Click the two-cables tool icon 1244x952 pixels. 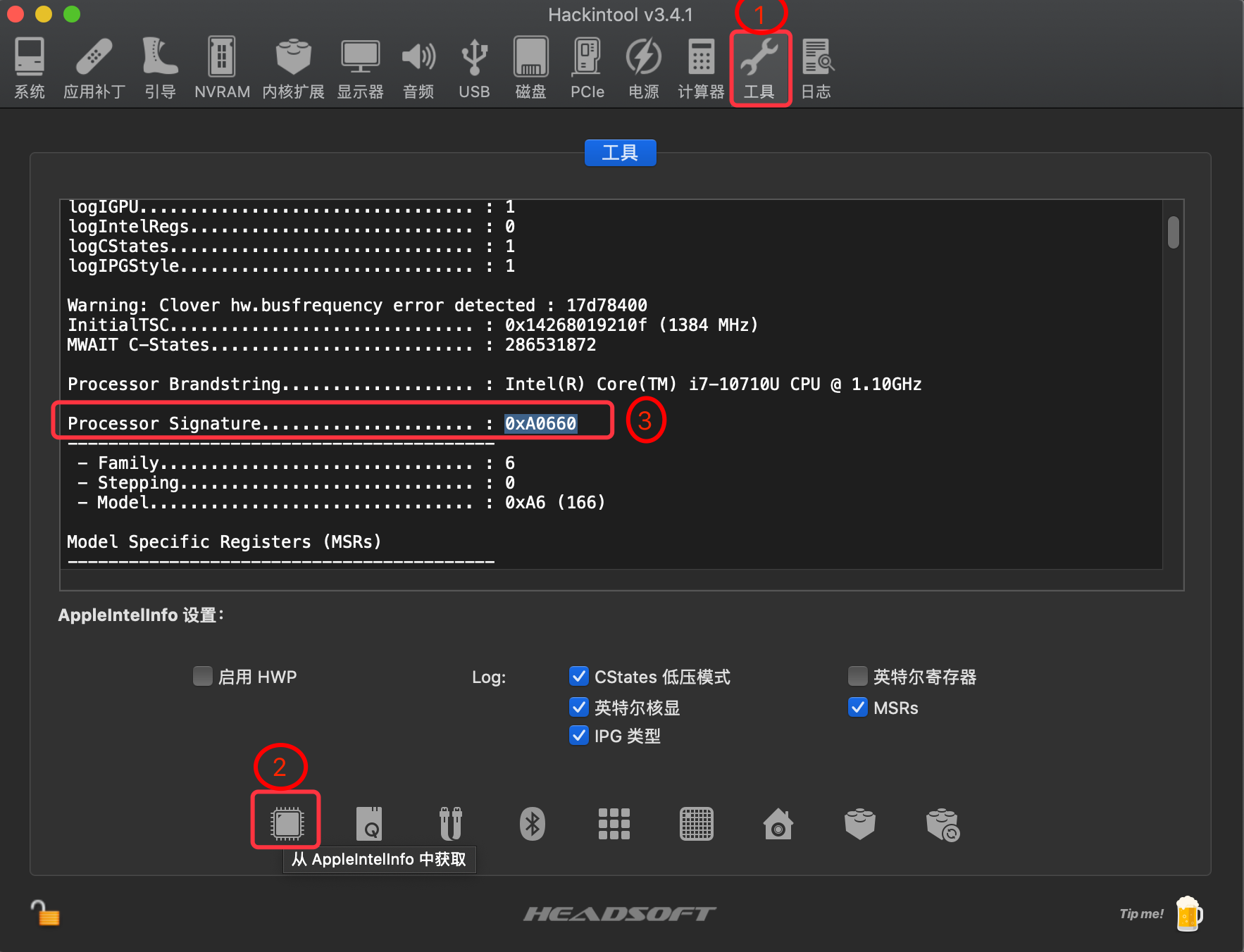[451, 823]
